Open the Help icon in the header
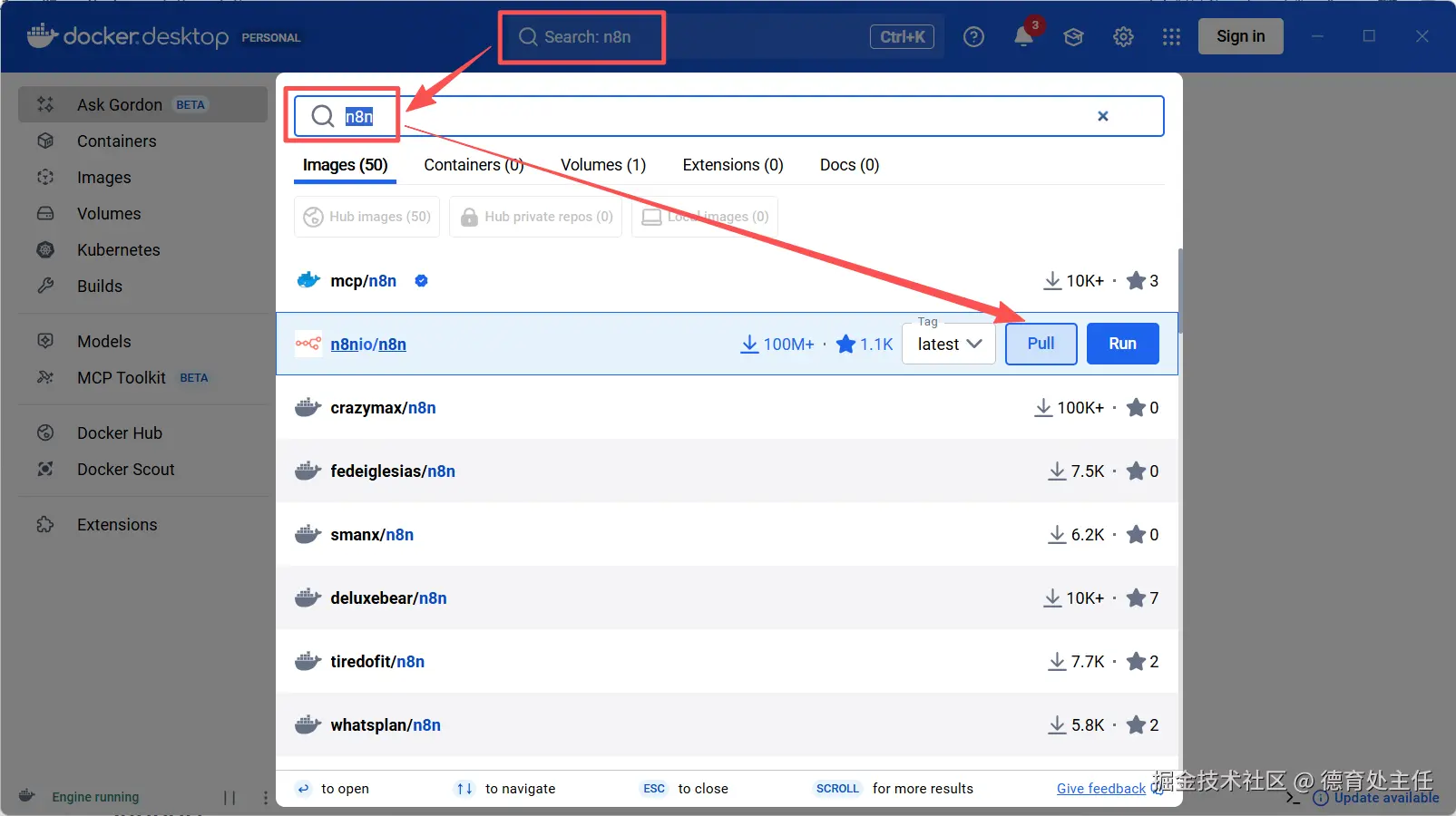 pyautogui.click(x=973, y=37)
